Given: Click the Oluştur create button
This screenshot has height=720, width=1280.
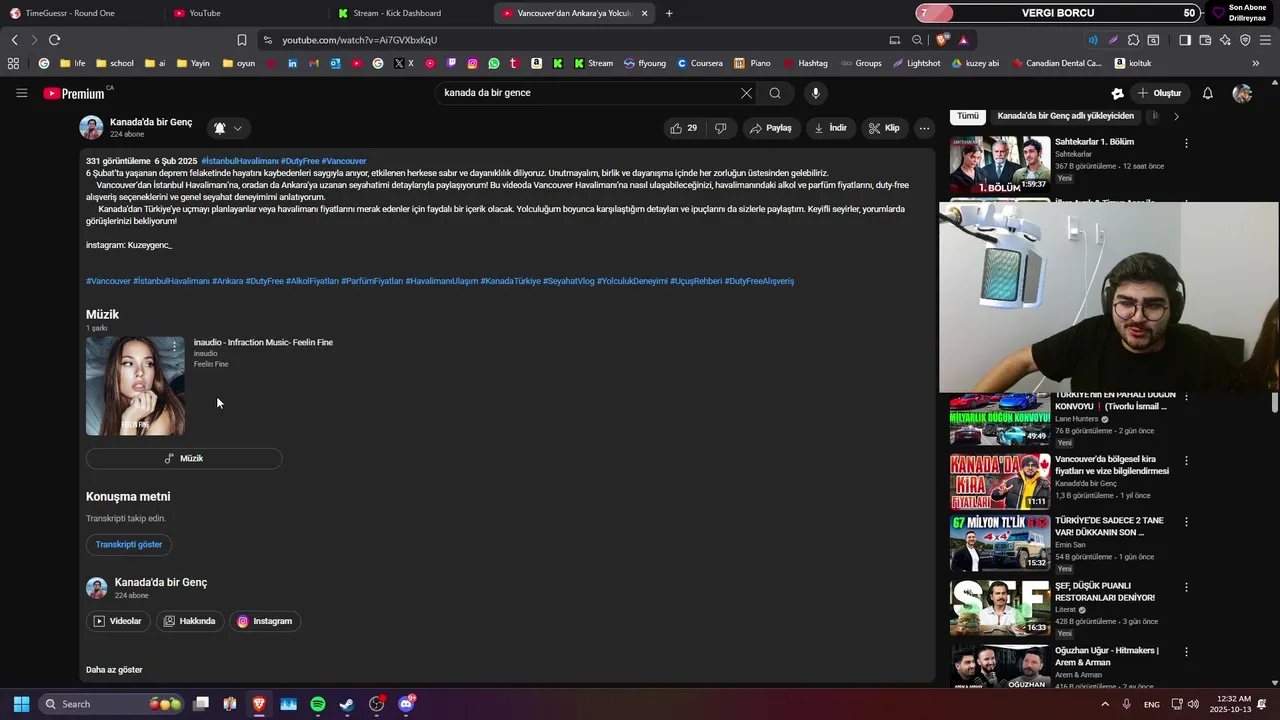Looking at the screenshot, I should (1158, 93).
